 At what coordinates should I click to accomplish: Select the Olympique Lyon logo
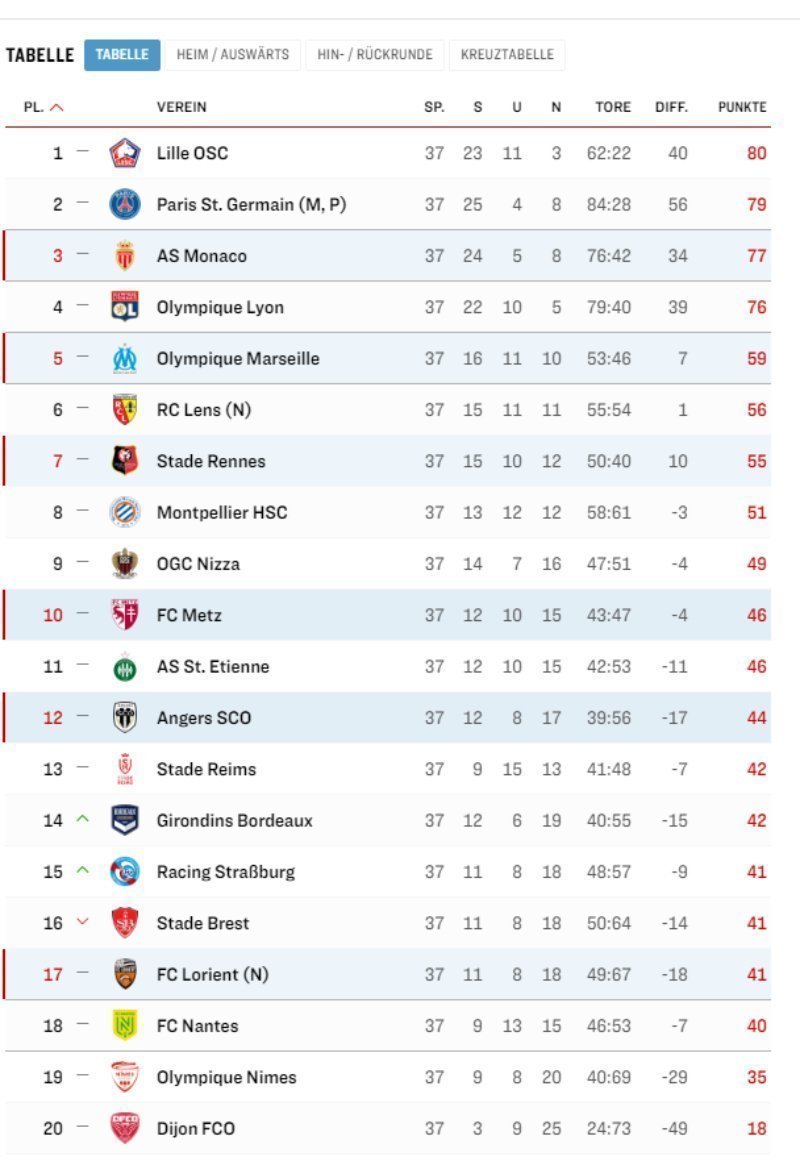pyautogui.click(x=124, y=307)
